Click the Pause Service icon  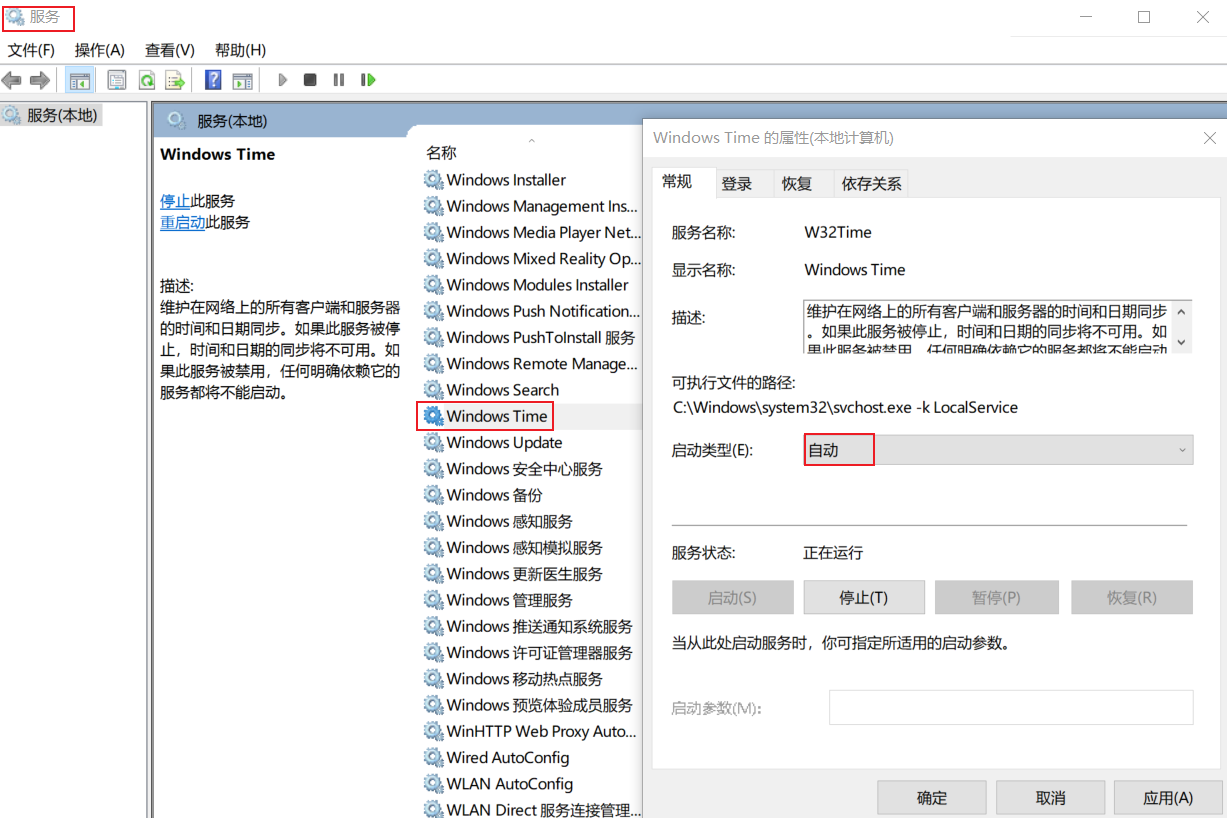point(339,80)
